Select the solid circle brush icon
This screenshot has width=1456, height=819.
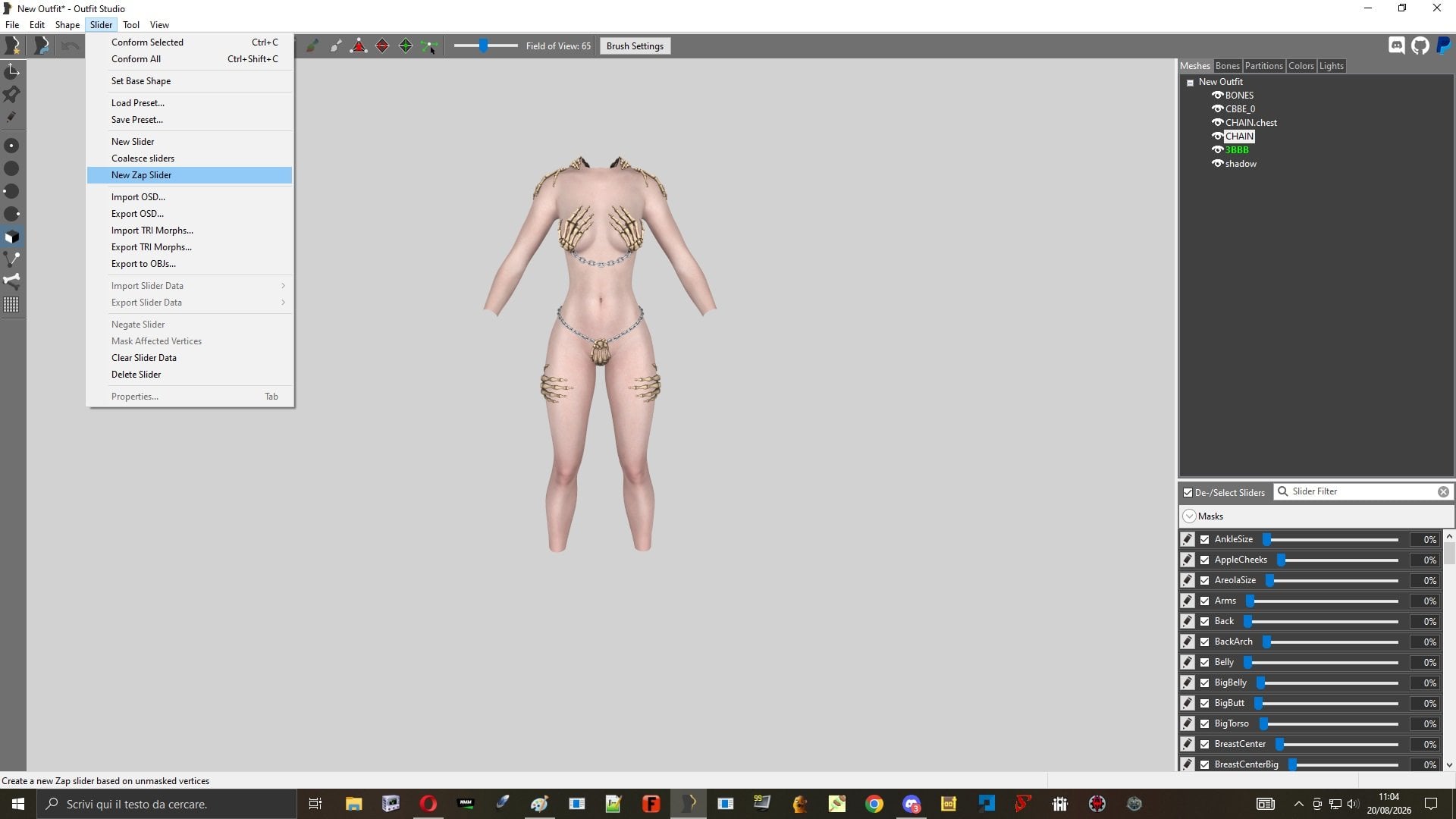click(11, 168)
